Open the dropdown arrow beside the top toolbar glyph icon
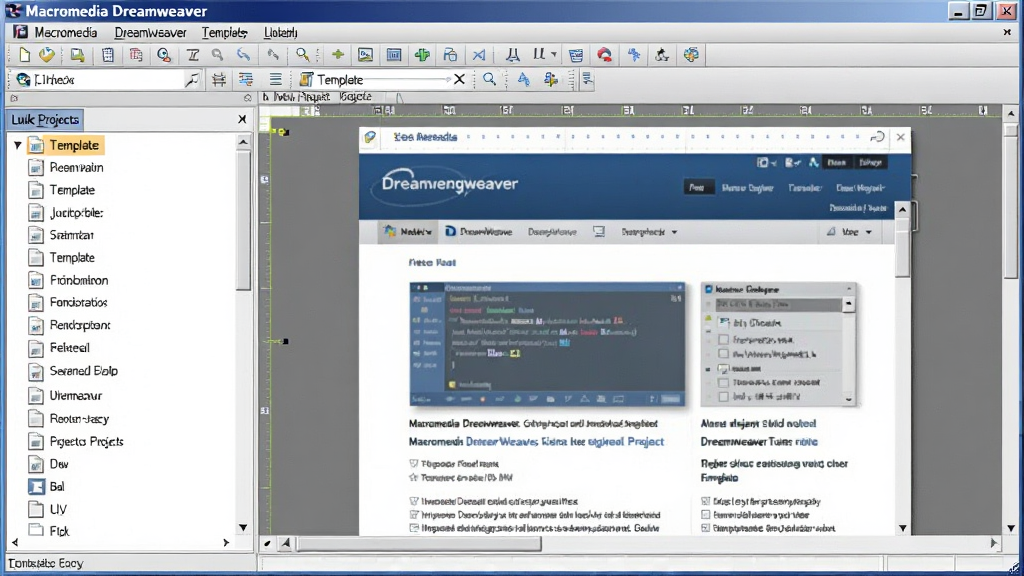1024x576 pixels. (x=554, y=55)
